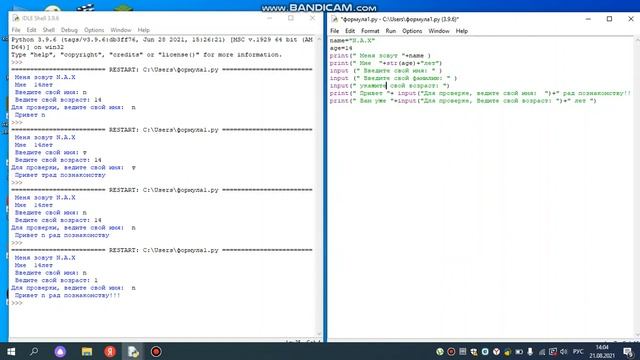This screenshot has height=360, width=640.
Task: Open Options menu in IDLE Shell window
Action: coord(94,30)
